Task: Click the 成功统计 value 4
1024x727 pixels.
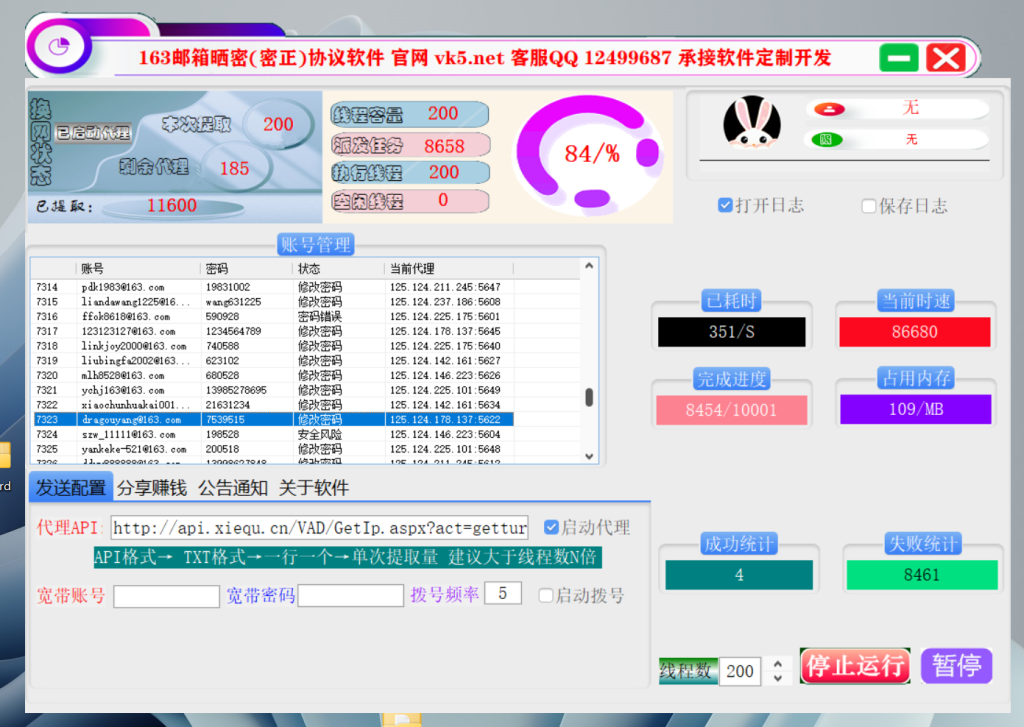Action: pyautogui.click(x=739, y=575)
